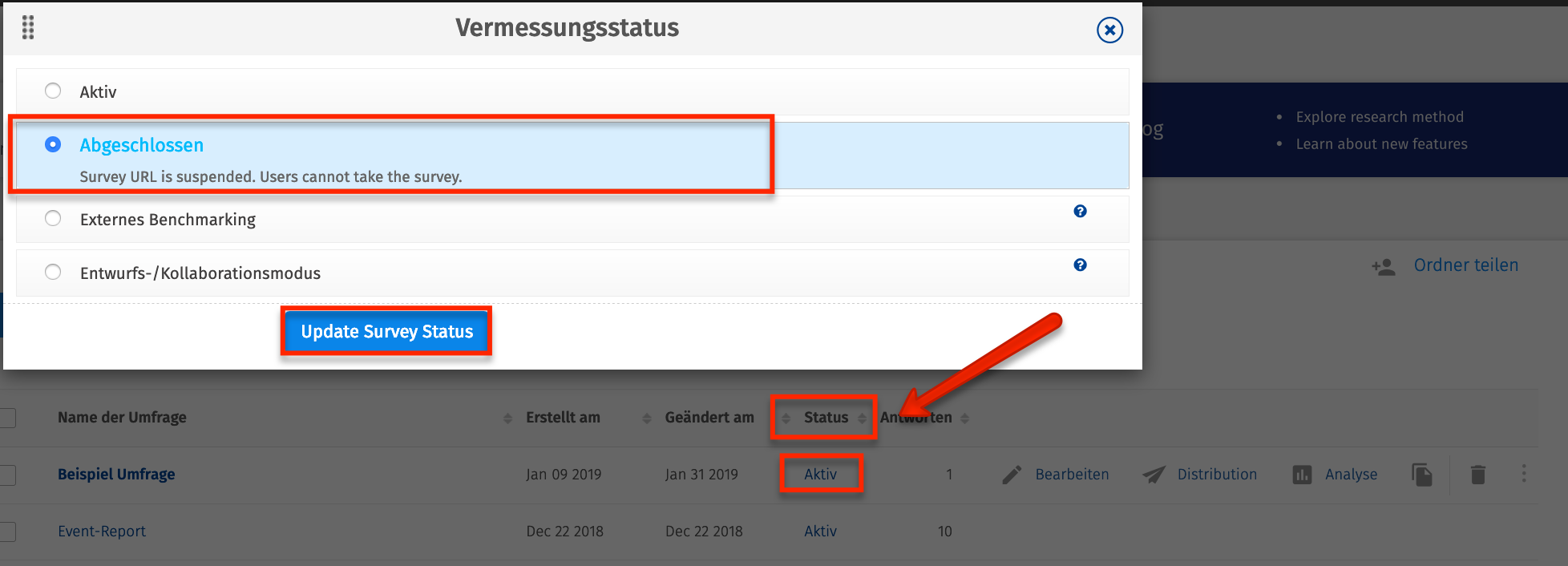
Task: Sort surveys by Erstellt am column
Action: (x=563, y=418)
